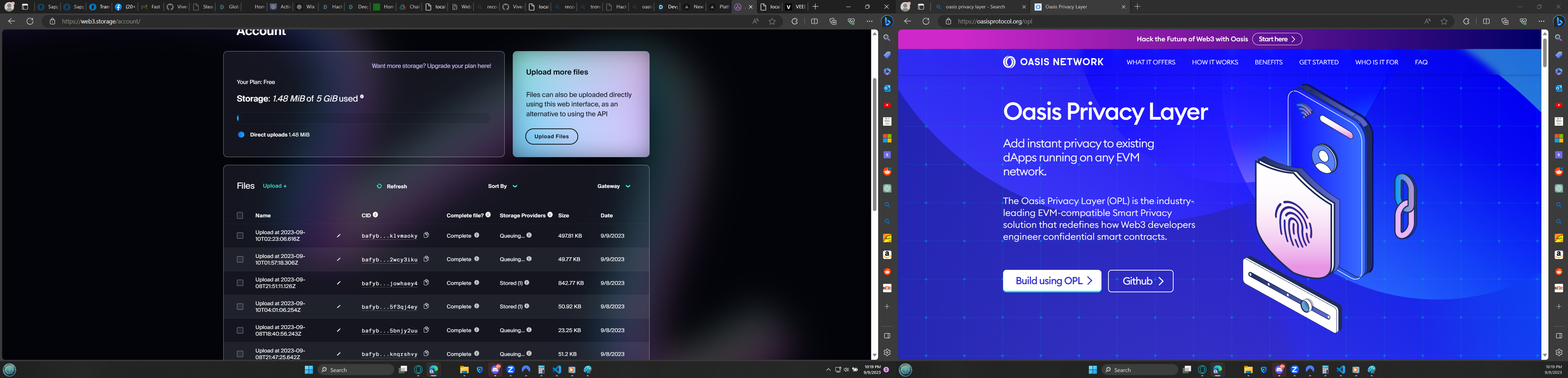Check the box for the 497.81 KB upload

coord(240,236)
